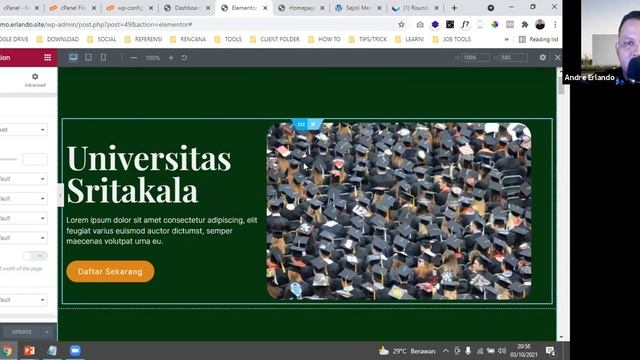This screenshot has width=640, height=360.
Task: Bookmark this page with star icon
Action: tap(402, 24)
